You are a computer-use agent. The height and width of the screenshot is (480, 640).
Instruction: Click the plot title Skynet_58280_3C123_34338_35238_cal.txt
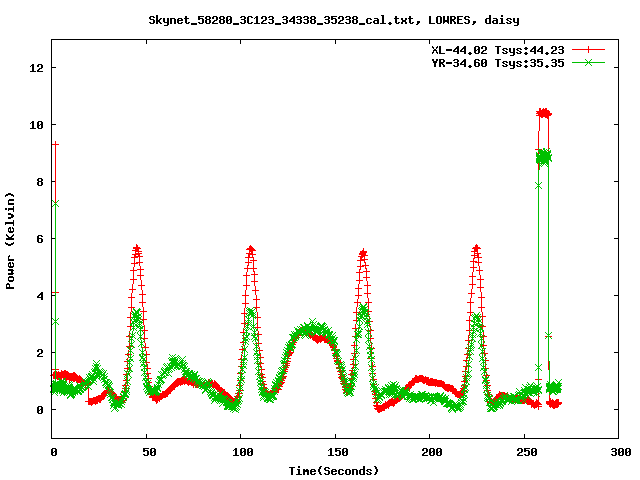(x=334, y=20)
